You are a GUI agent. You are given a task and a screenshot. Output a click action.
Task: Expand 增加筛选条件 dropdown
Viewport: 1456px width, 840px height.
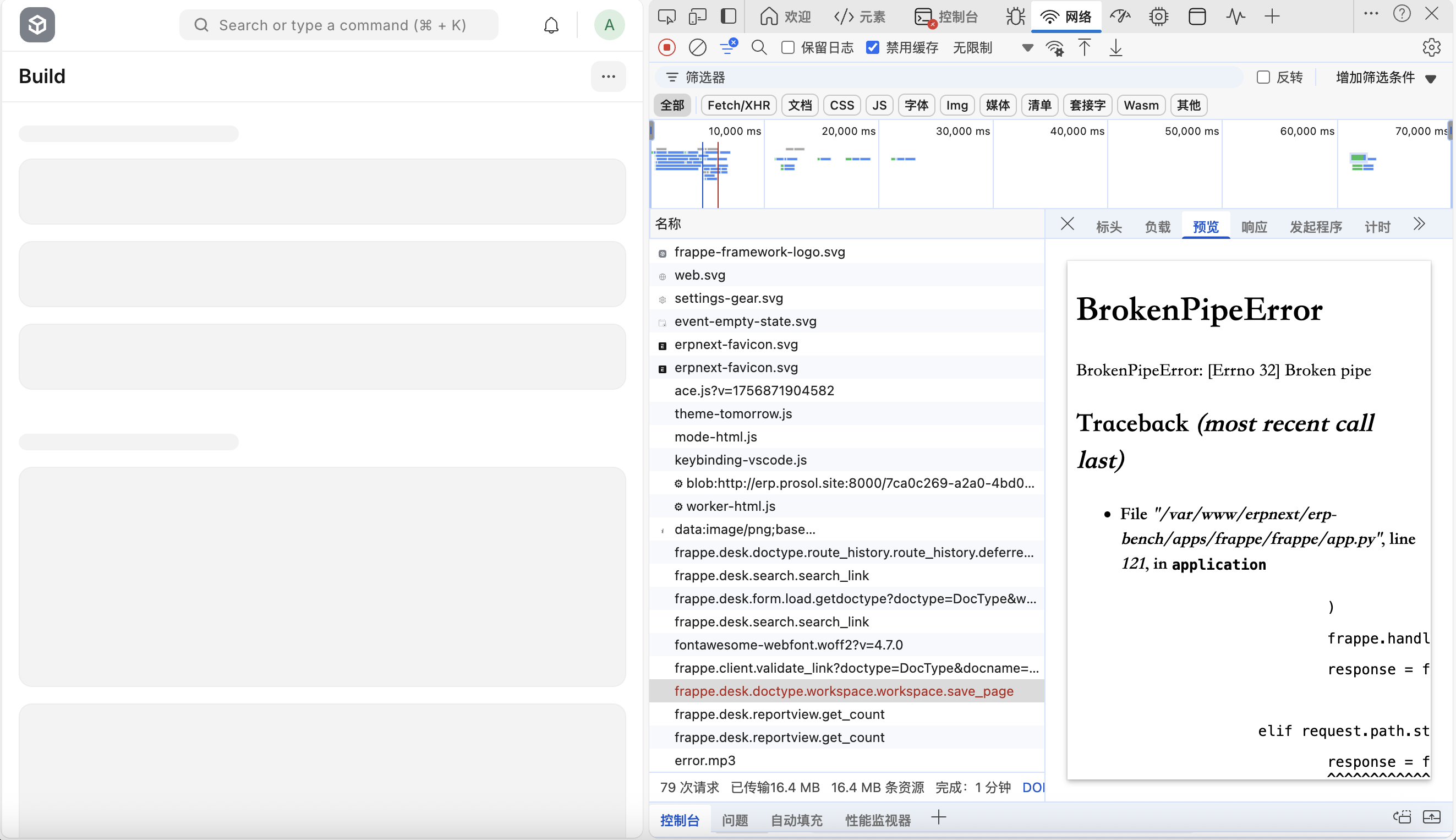[x=1386, y=77]
